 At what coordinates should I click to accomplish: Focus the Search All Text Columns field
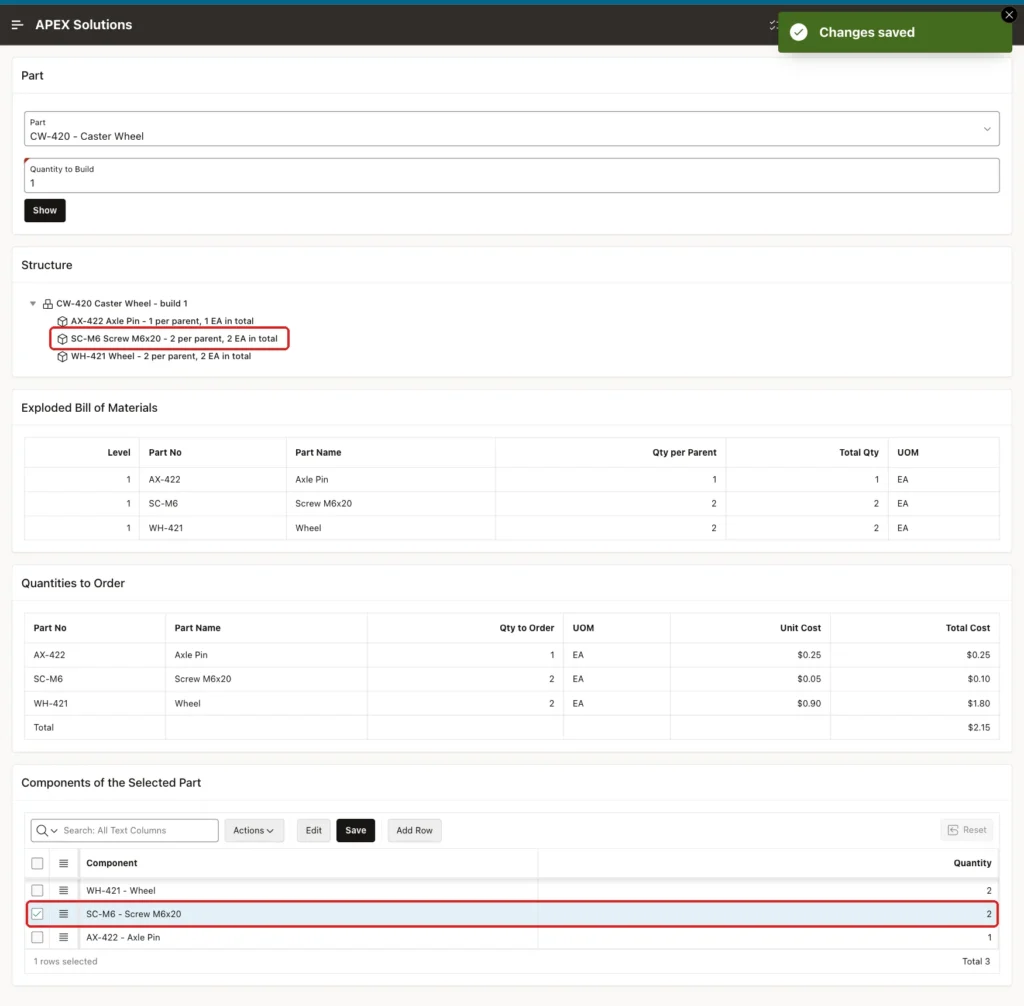[138, 830]
